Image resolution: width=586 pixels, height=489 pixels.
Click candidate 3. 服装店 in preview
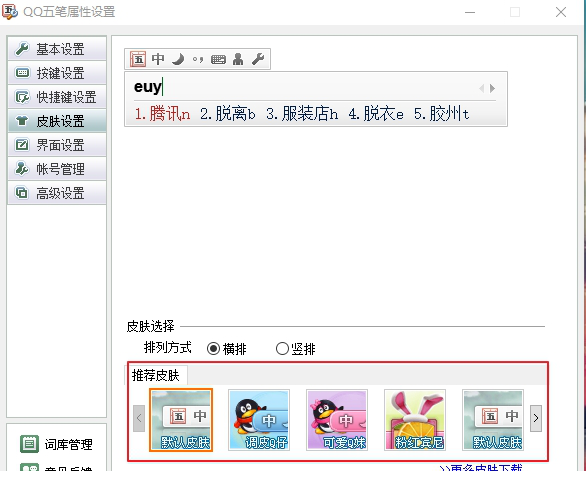[x=302, y=114]
